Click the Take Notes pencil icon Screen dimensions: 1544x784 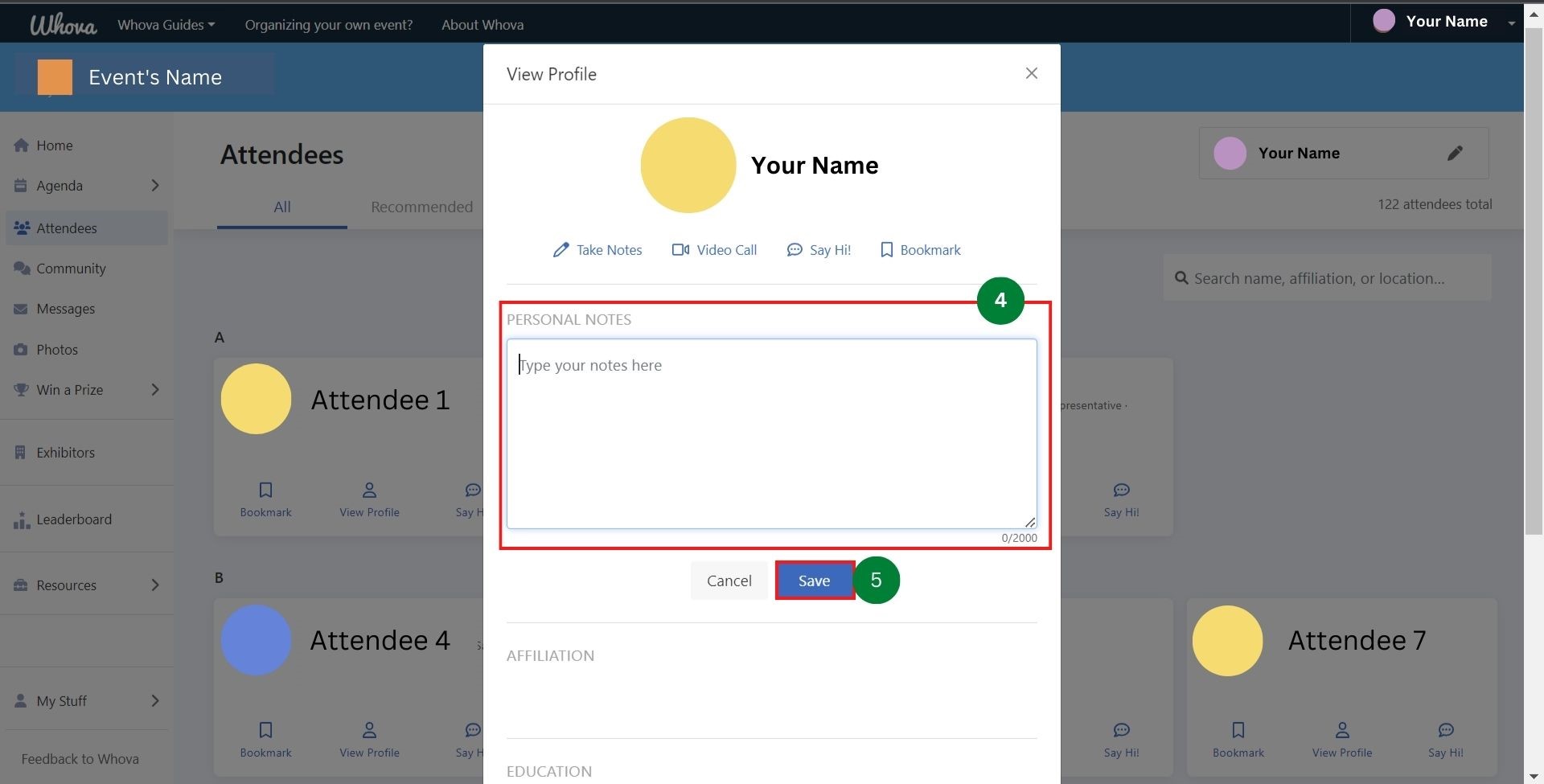tap(561, 250)
